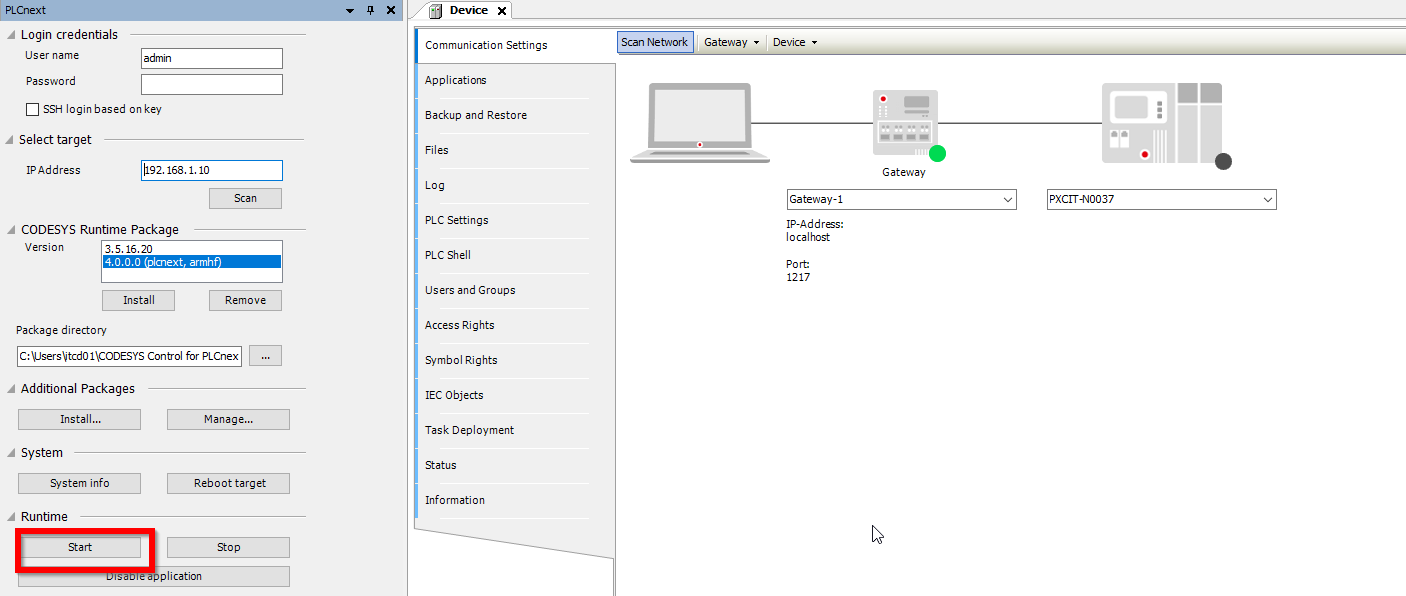Open the Gateway-1 combo box

1007,199
